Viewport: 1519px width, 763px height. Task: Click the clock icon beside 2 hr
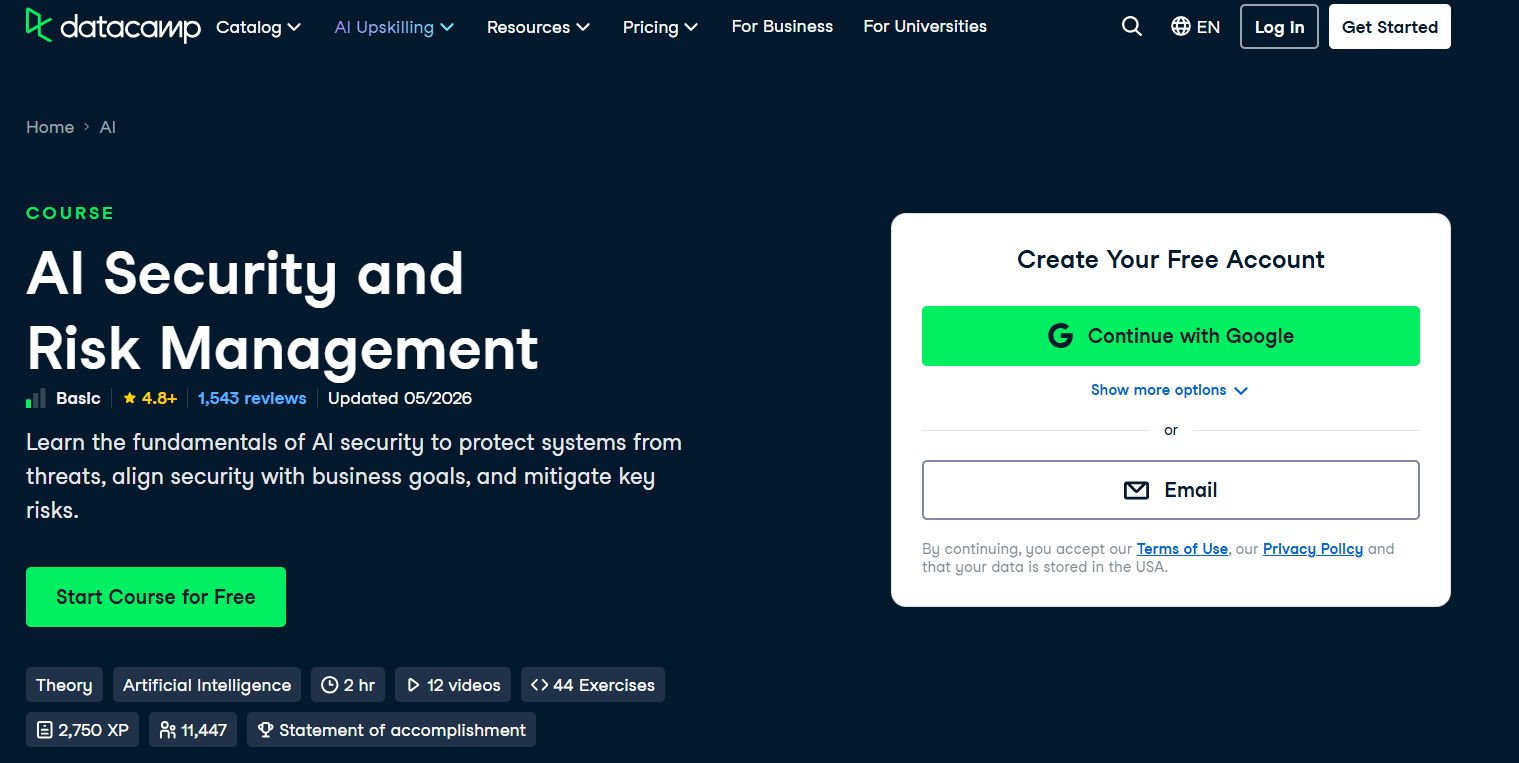pos(330,685)
